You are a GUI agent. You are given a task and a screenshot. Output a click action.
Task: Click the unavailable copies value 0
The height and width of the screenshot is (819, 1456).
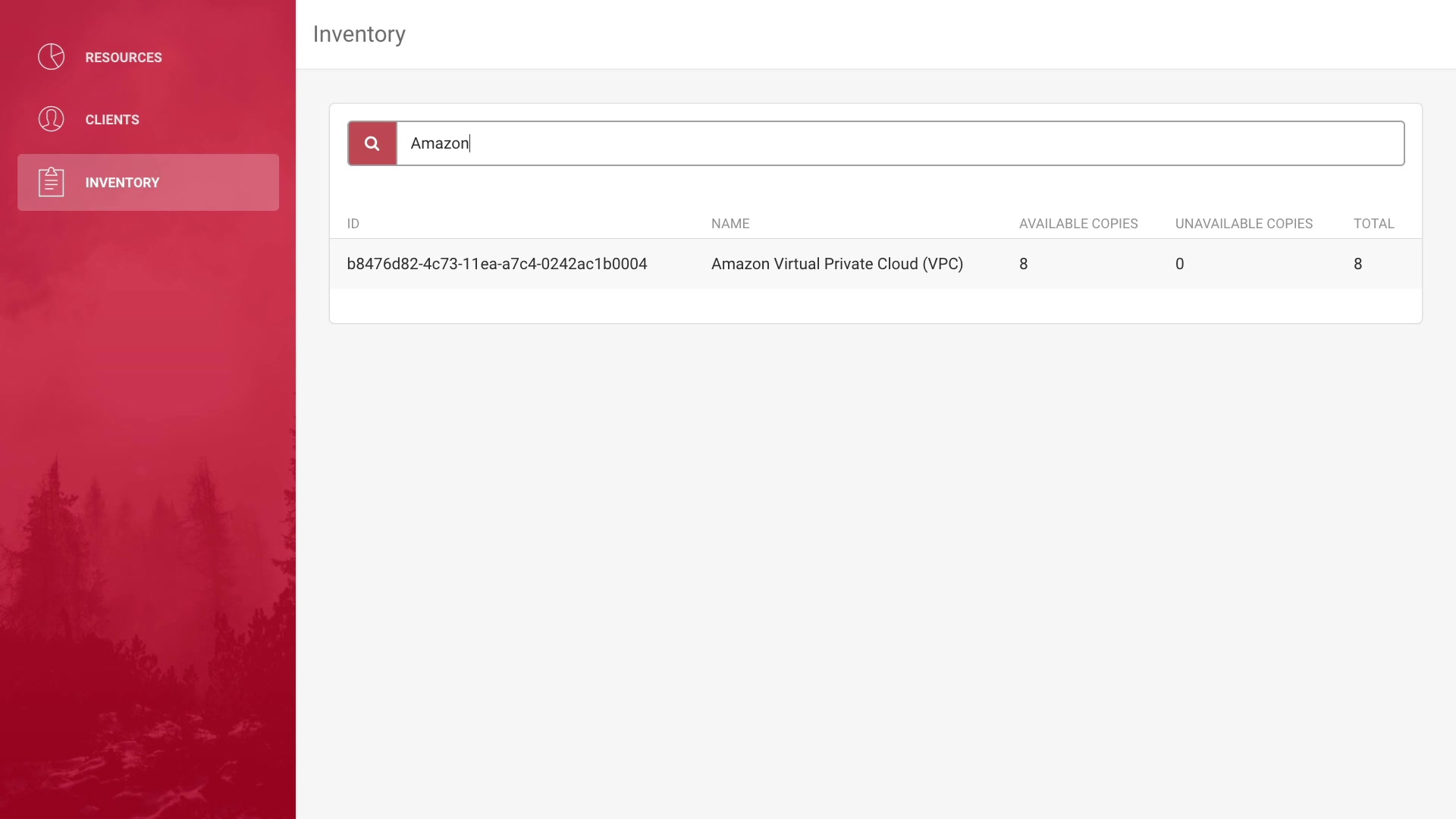point(1179,264)
